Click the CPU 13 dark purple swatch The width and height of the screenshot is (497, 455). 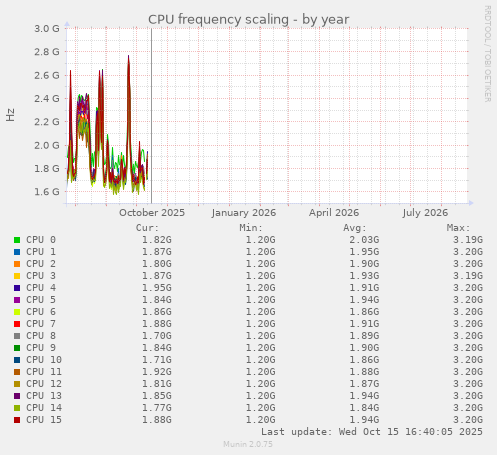(x=17, y=396)
